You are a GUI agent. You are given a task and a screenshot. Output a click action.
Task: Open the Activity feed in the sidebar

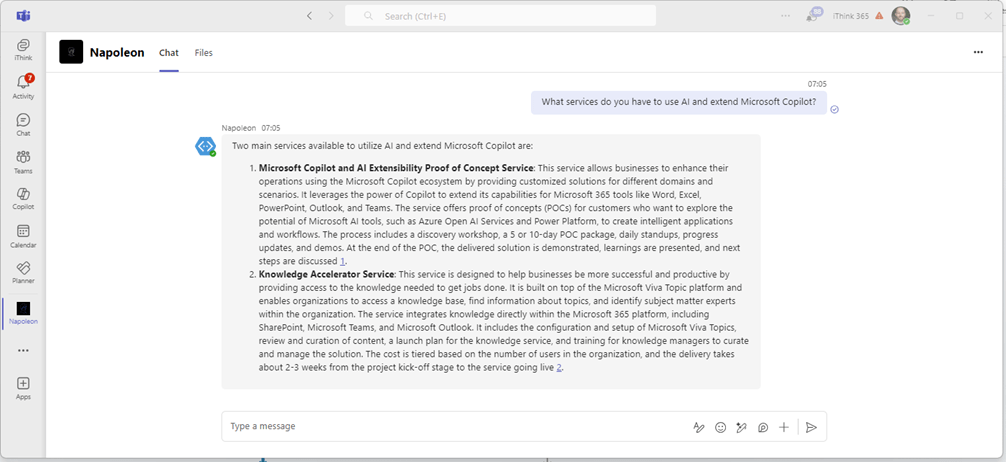(22, 86)
